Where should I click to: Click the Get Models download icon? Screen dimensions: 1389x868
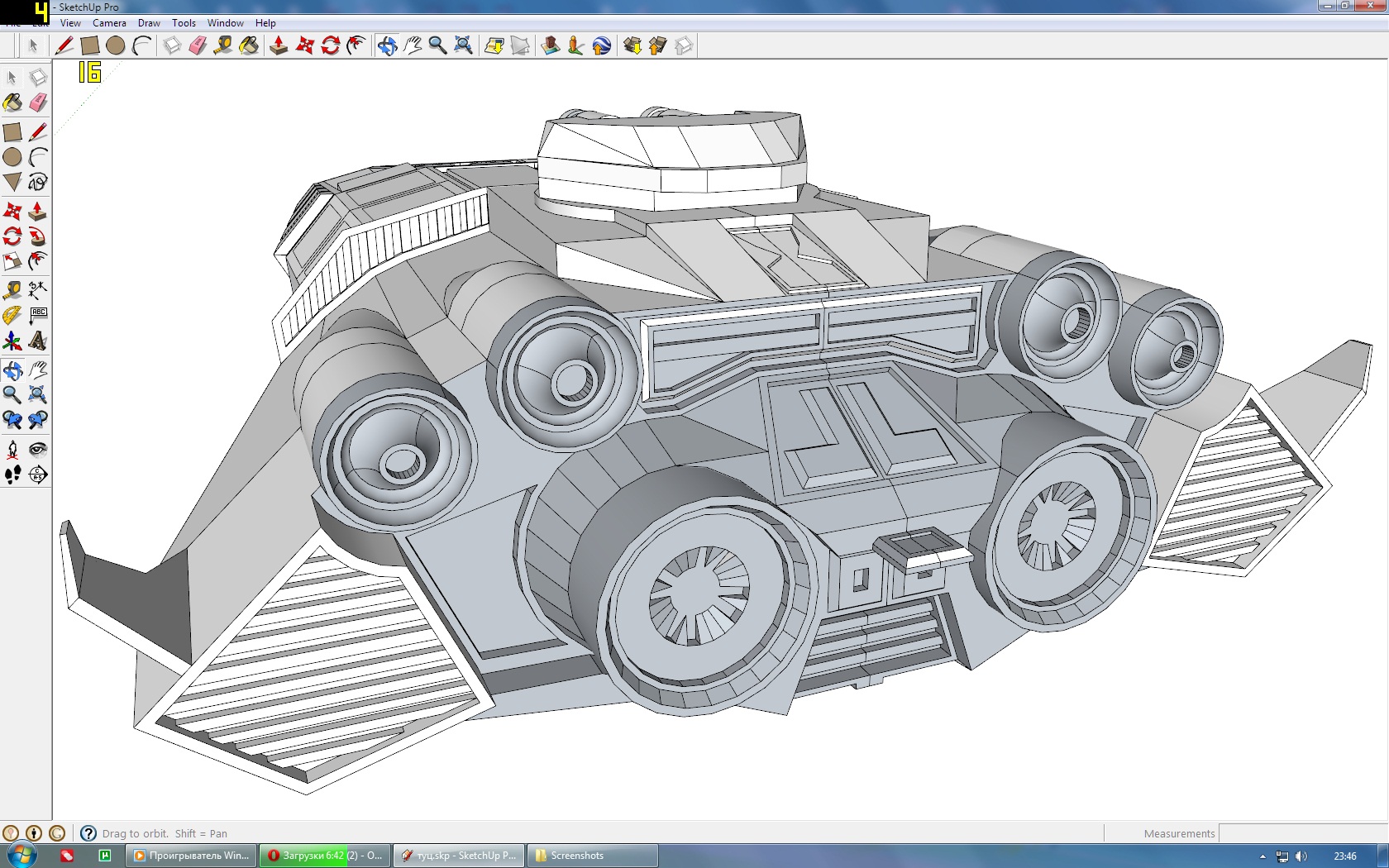(632, 45)
